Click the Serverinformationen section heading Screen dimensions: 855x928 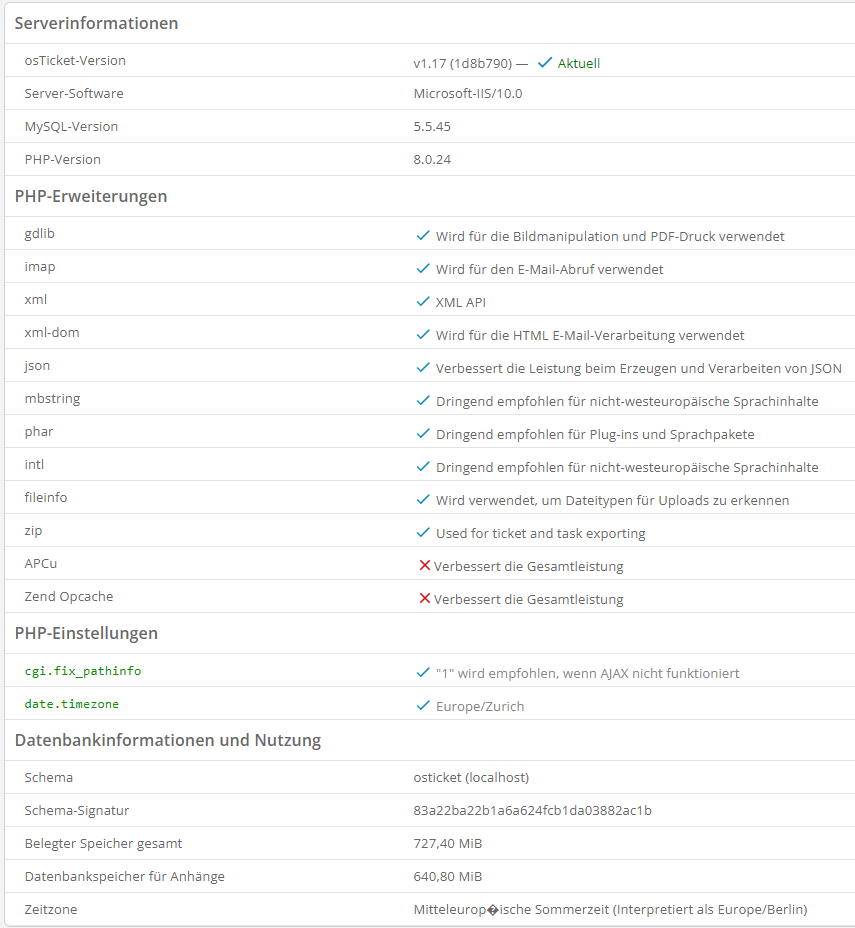[x=96, y=23]
